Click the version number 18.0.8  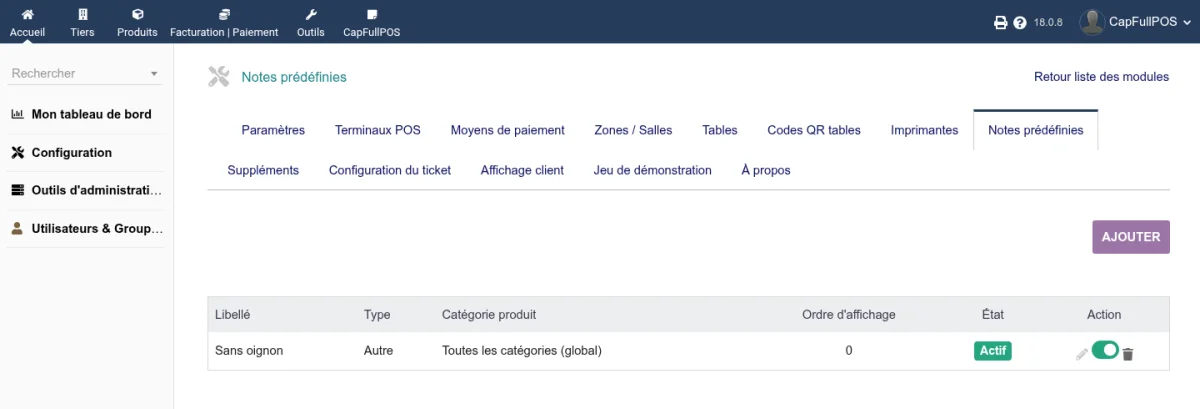(x=1048, y=22)
